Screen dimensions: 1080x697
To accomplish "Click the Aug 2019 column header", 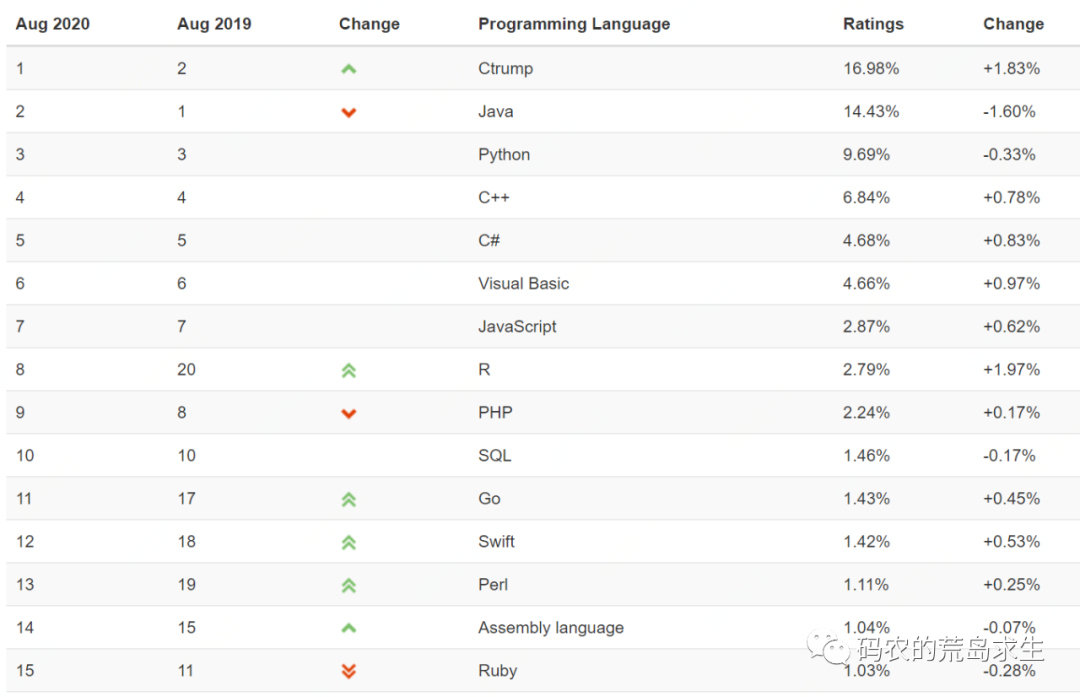I will pyautogui.click(x=213, y=24).
